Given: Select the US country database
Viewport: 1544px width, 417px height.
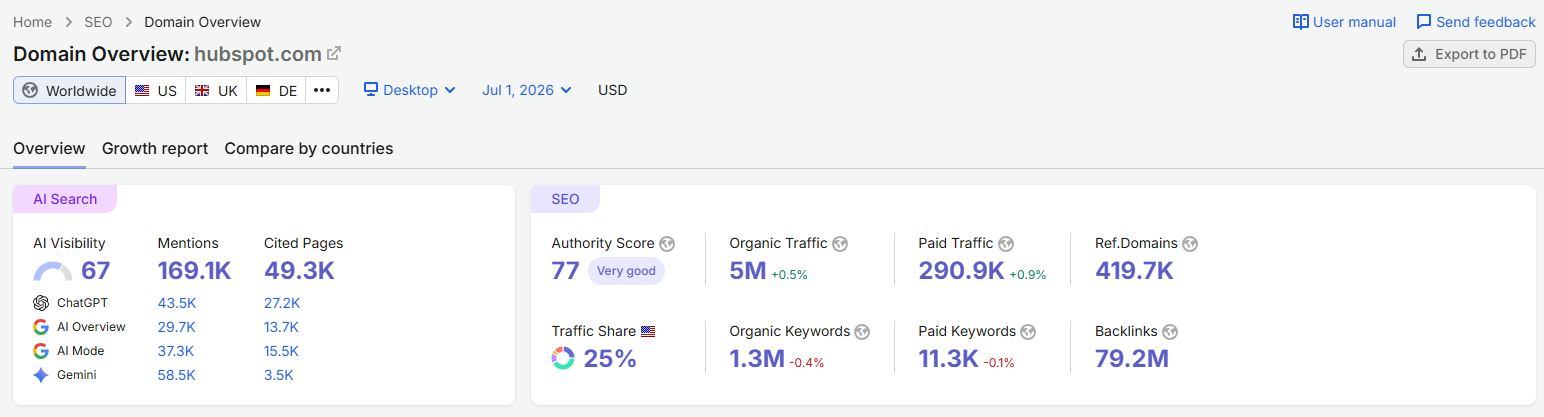Looking at the screenshot, I should [x=156, y=90].
